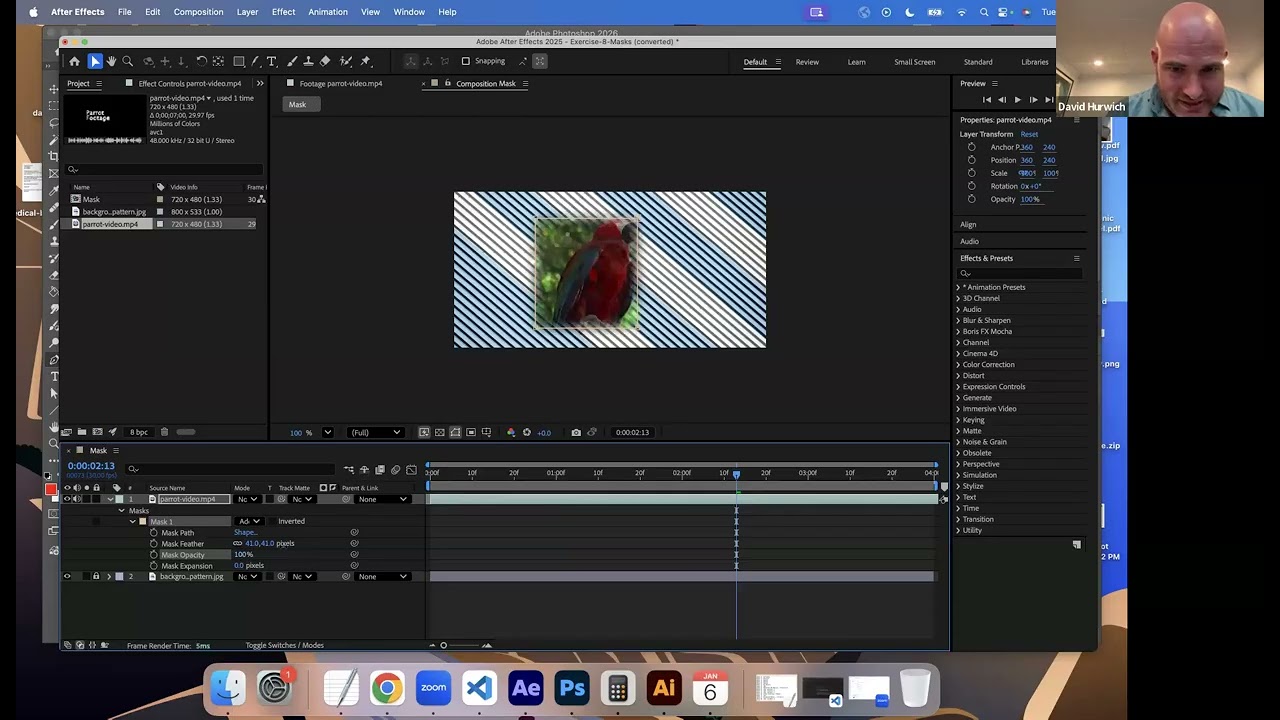
Task: Reset the Layer Transform properties
Action: point(1029,134)
